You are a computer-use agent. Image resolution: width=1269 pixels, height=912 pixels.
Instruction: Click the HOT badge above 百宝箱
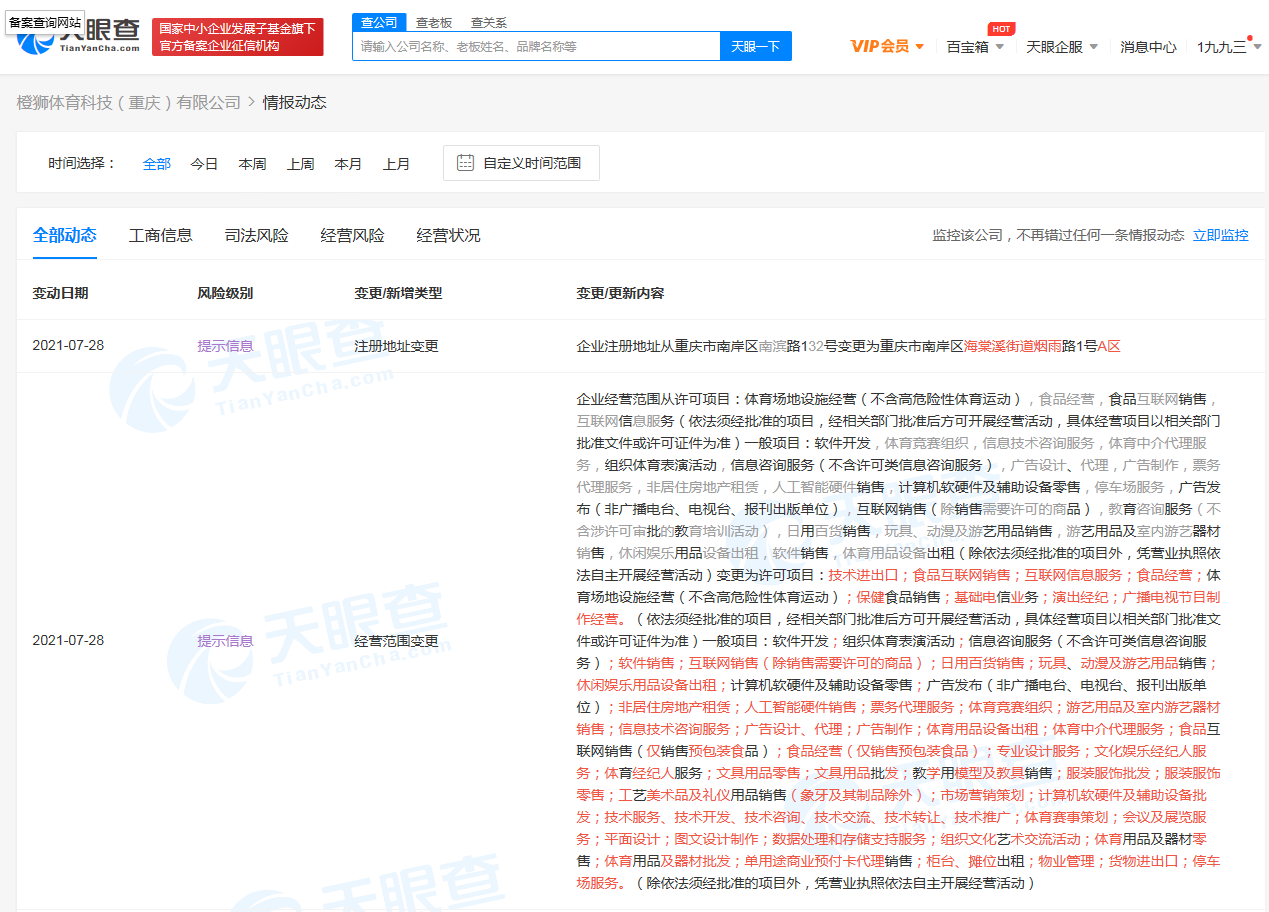1001,28
